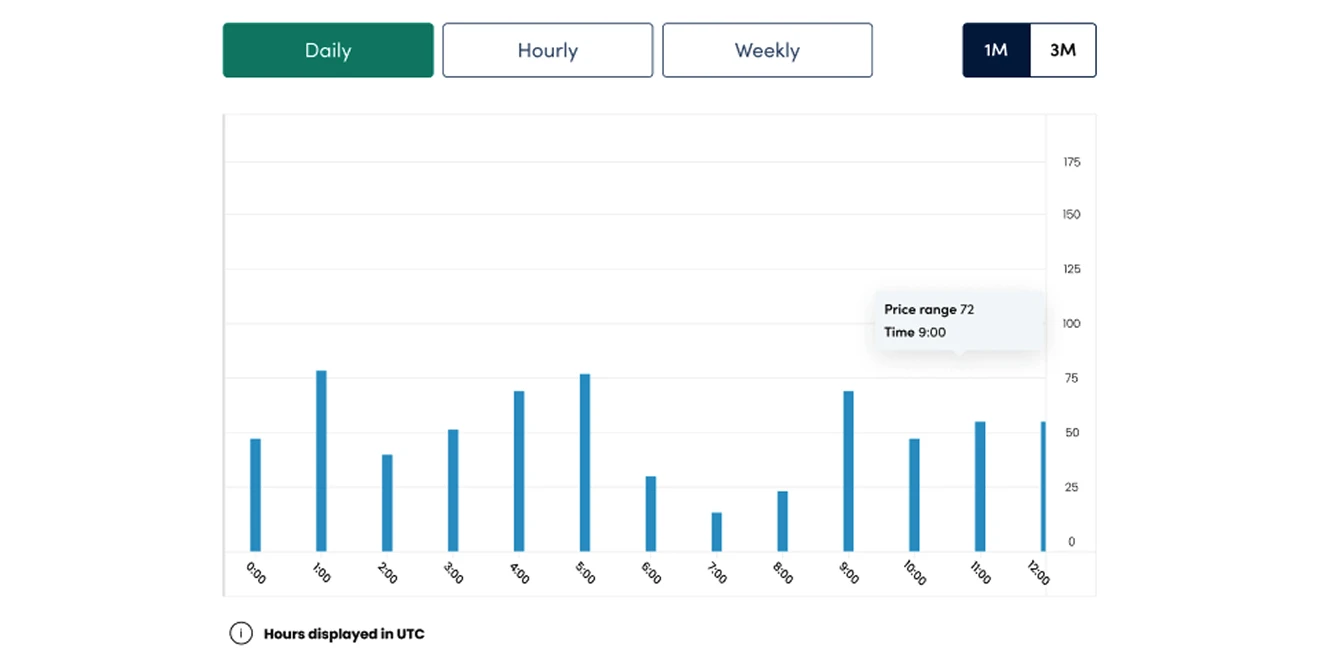Click the shortest bar at 7:00
This screenshot has width=1344, height=672.
pyautogui.click(x=717, y=532)
